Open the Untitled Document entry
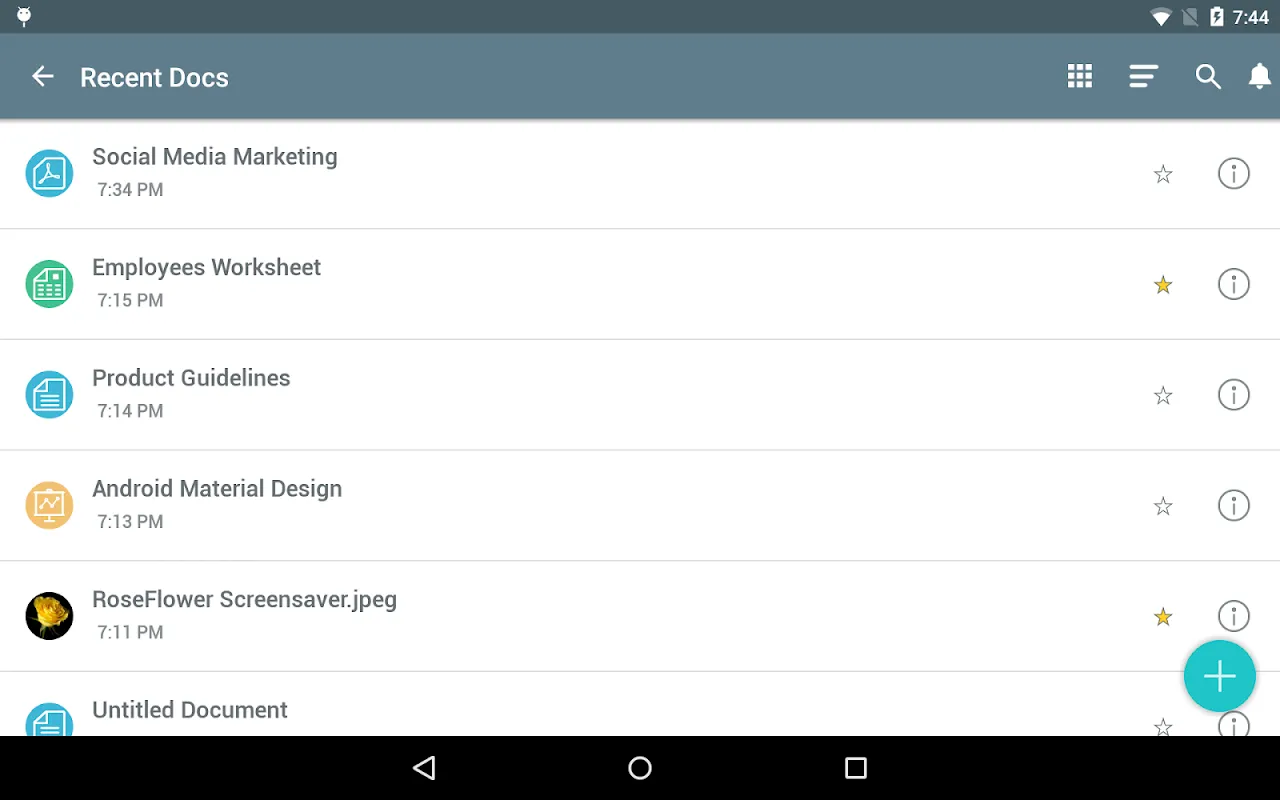 (x=190, y=710)
